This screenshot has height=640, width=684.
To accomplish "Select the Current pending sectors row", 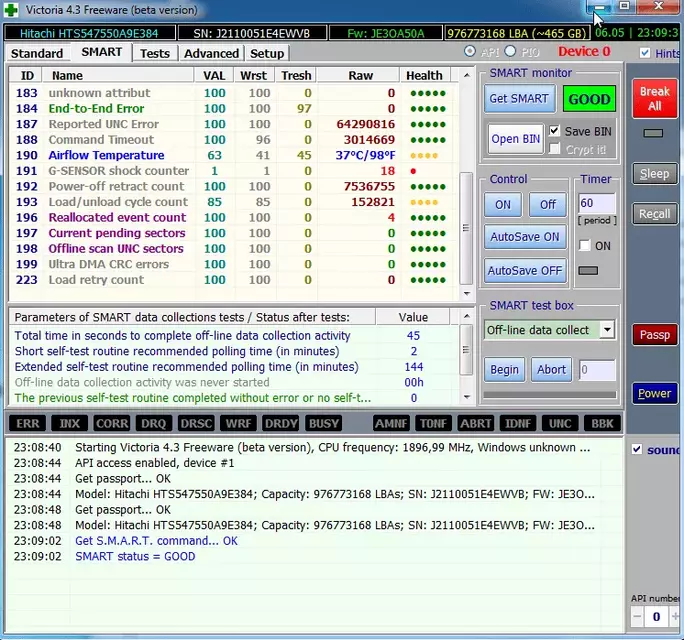I will [x=233, y=233].
